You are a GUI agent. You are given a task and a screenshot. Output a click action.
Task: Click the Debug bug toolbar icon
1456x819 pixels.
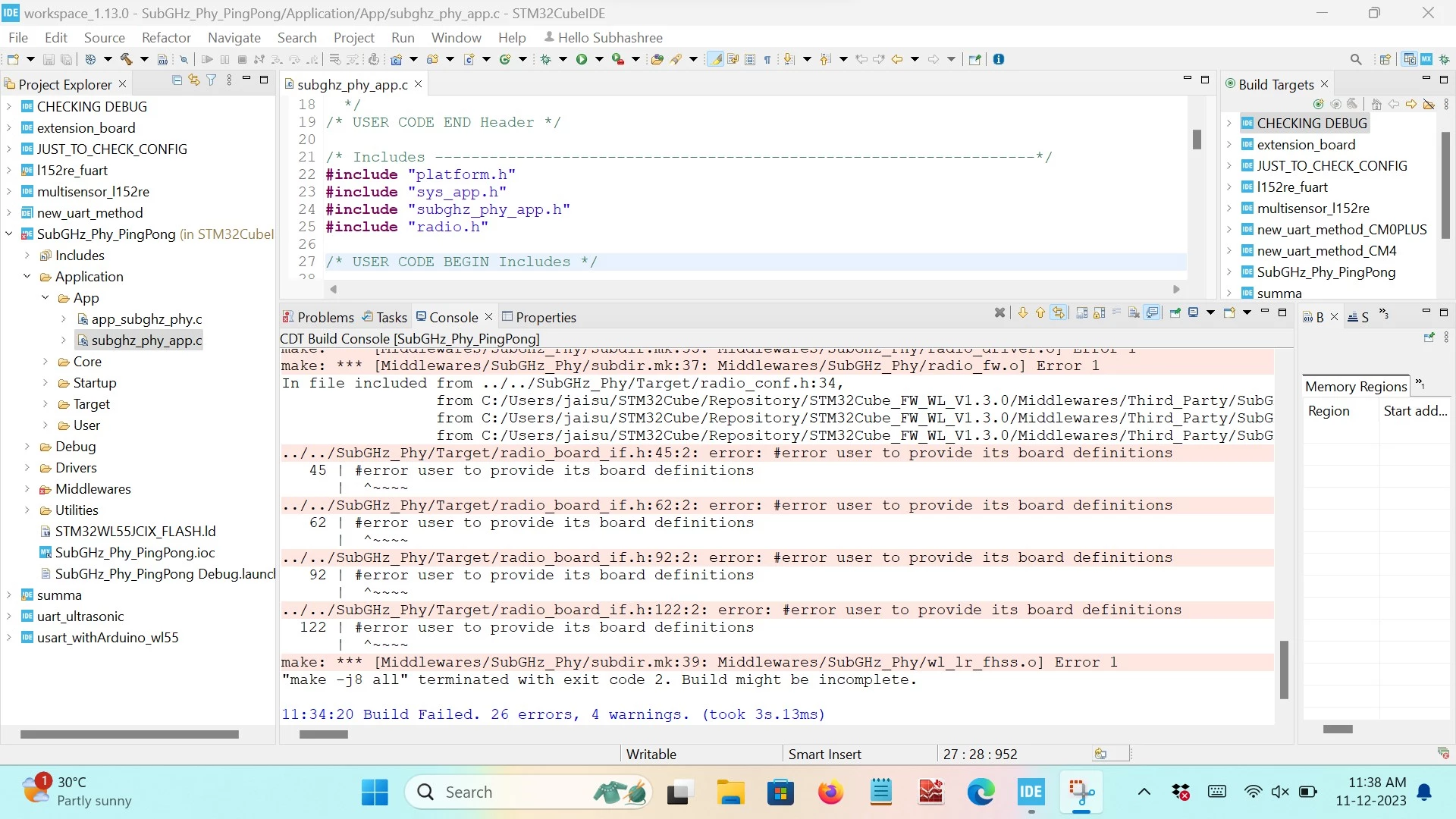click(545, 59)
